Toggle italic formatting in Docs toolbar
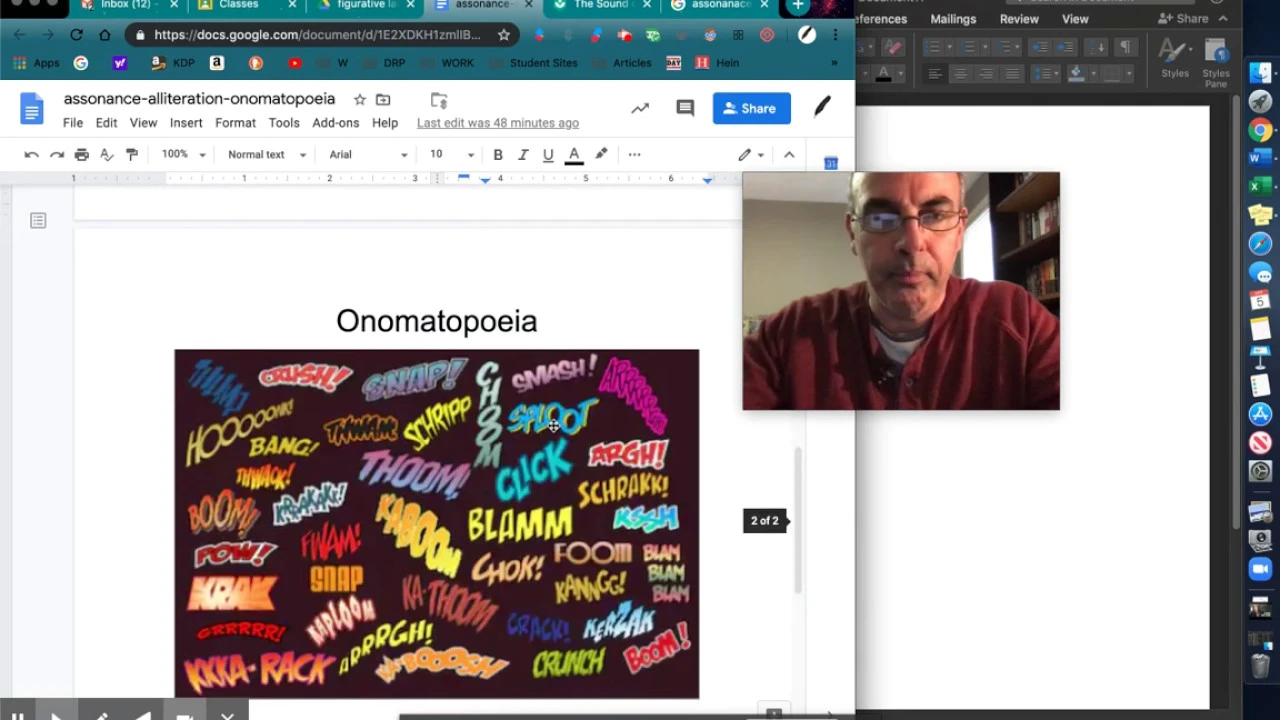Viewport: 1280px width, 720px height. 523,154
